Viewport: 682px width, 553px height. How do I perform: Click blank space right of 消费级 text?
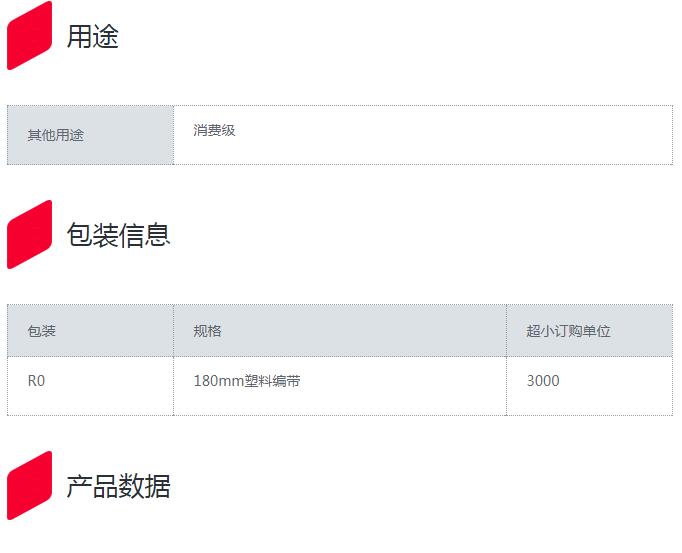(x=450, y=135)
